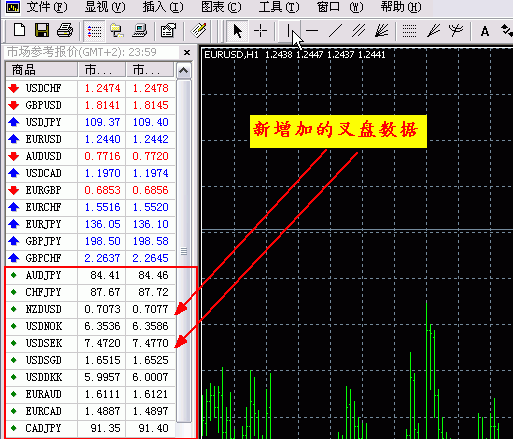Select the USDCHF row

coord(90,88)
